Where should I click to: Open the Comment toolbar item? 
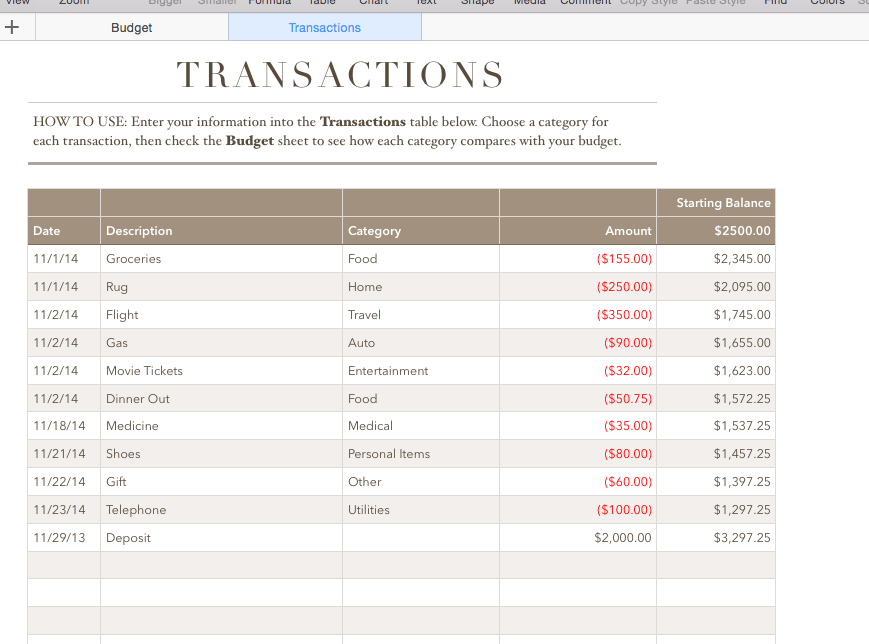click(x=585, y=3)
